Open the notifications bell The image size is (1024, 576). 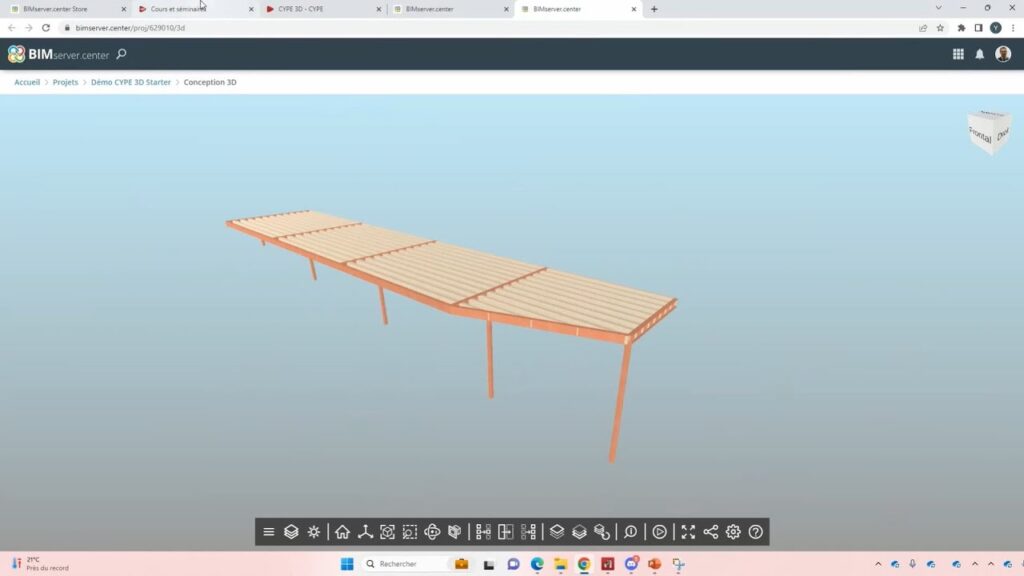[x=980, y=54]
